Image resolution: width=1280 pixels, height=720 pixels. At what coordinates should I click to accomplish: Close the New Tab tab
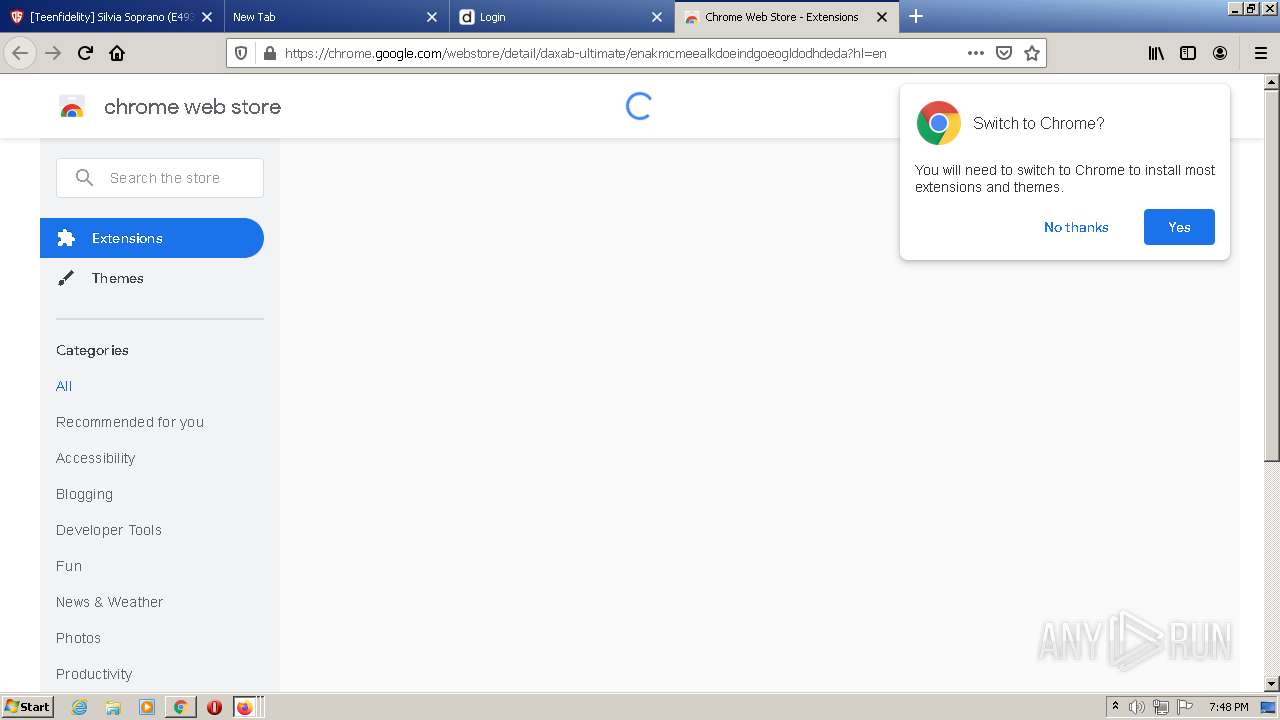pyautogui.click(x=432, y=17)
